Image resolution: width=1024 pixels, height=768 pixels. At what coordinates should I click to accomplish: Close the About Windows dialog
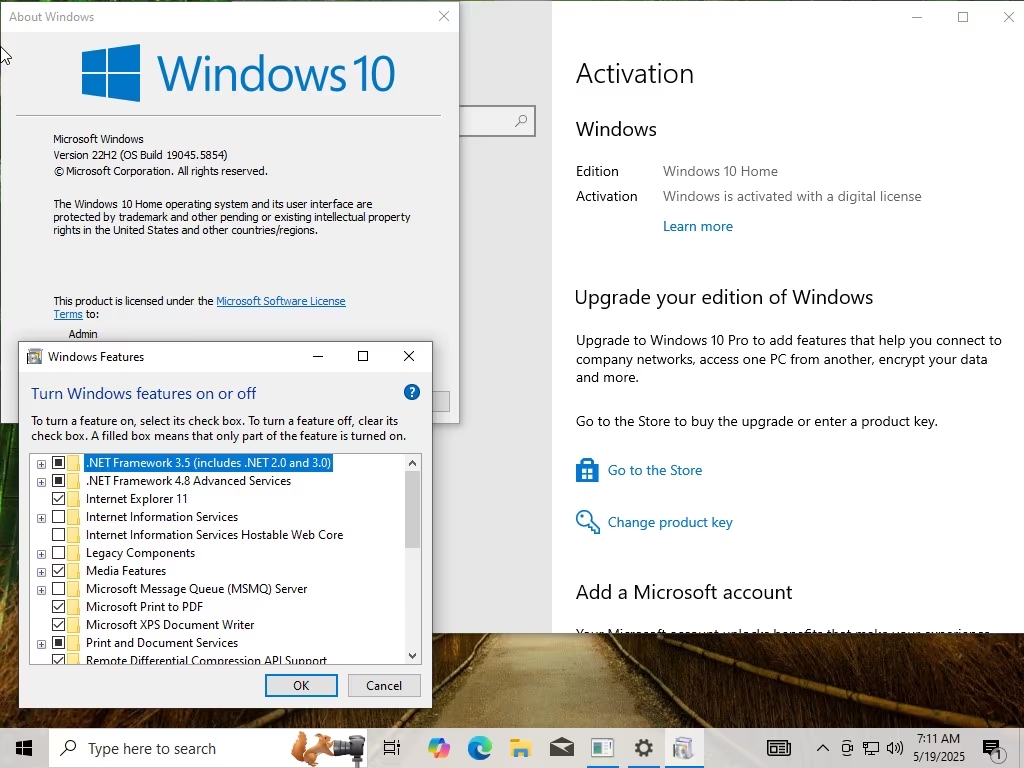click(x=444, y=16)
